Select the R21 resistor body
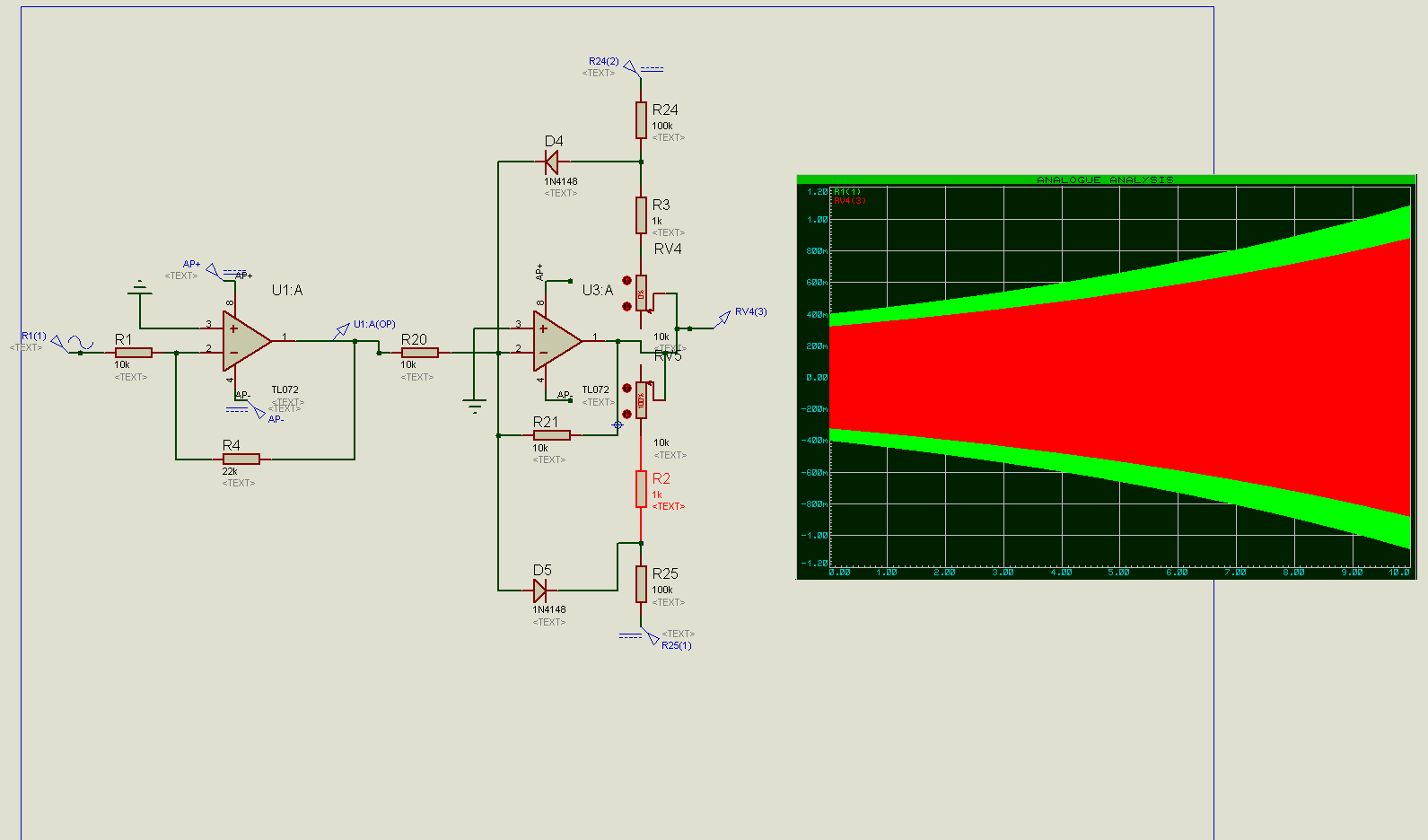 pyautogui.click(x=551, y=435)
